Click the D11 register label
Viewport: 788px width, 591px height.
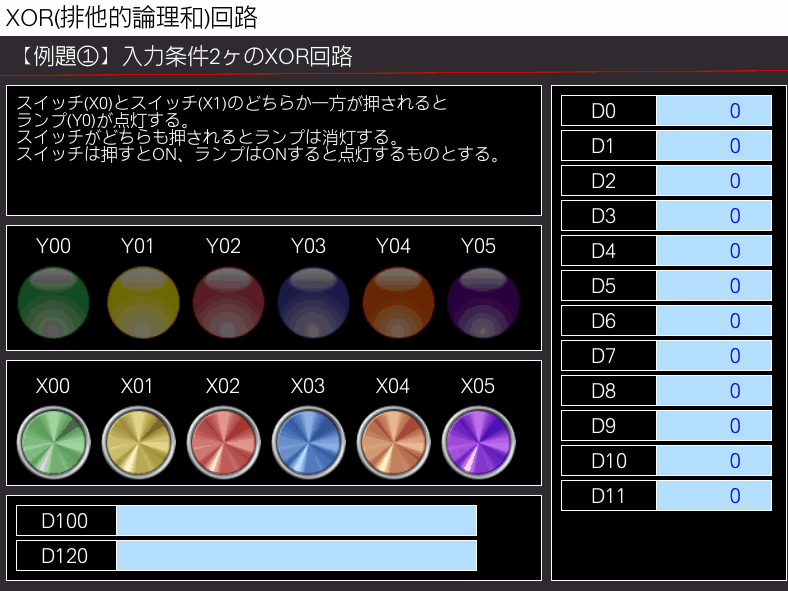[x=608, y=496]
